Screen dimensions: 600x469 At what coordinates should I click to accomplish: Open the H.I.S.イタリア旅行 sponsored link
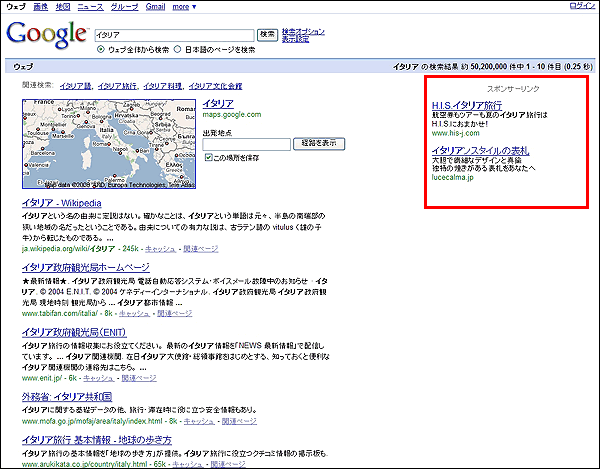[468, 106]
